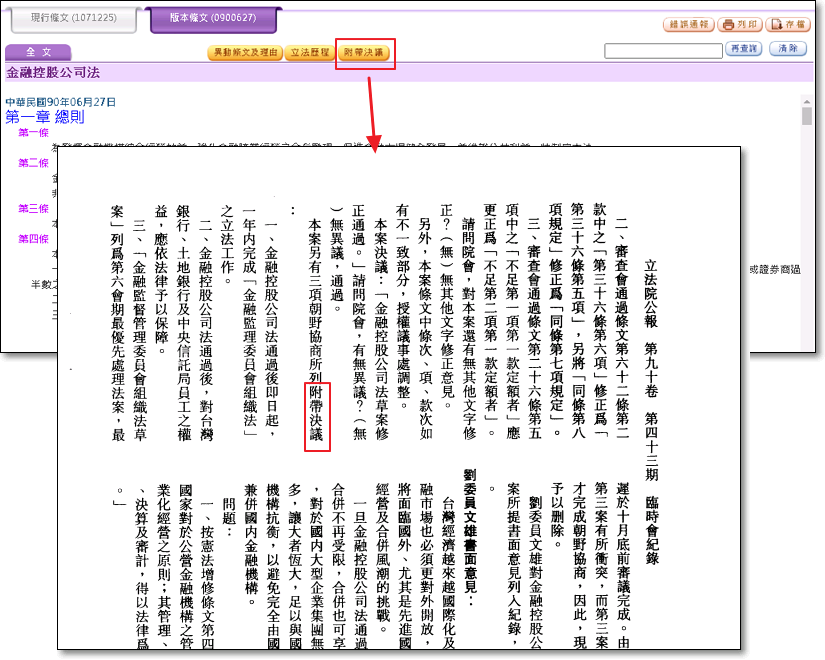This screenshot has width=825, height=660.
Task: Click the 異動條文及理由 button
Action: tap(243, 52)
